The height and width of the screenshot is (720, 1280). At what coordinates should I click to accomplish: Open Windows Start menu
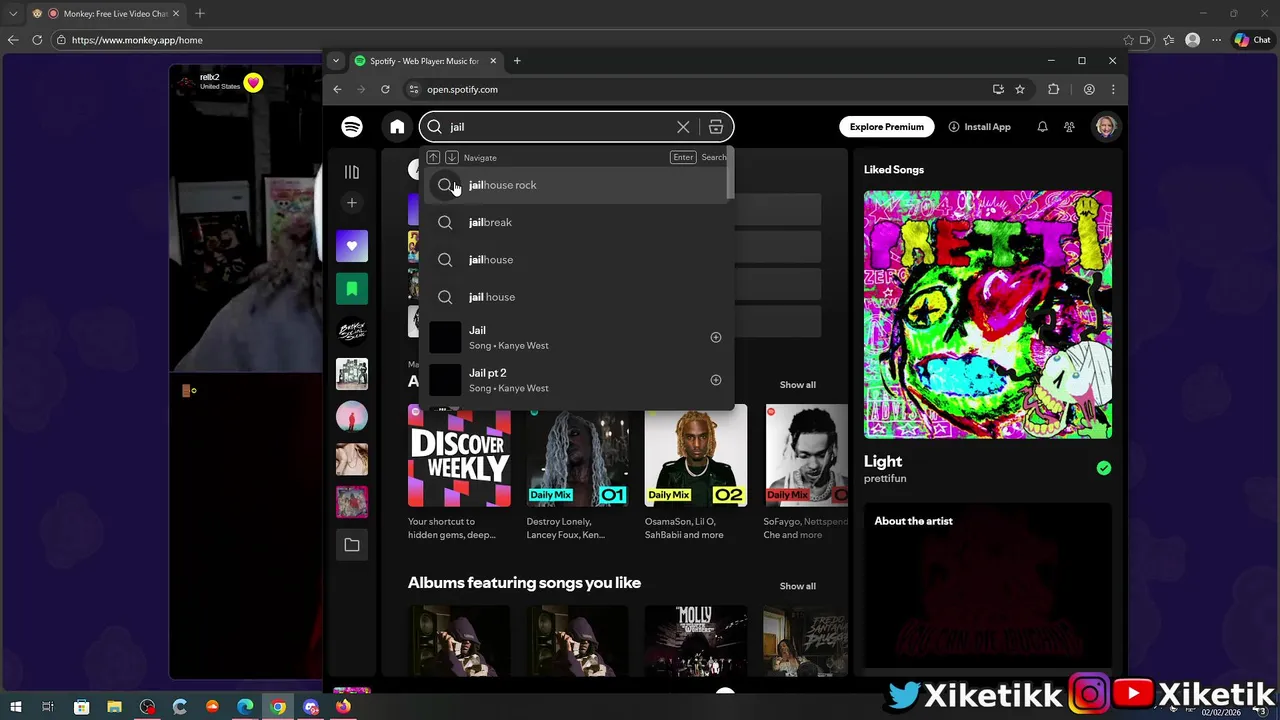click(16, 707)
